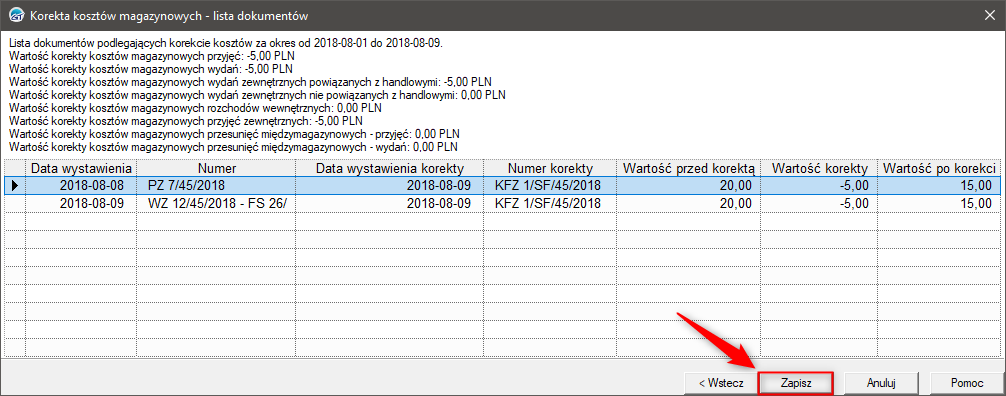The height and width of the screenshot is (396, 1006).
Task: Select cell PZ 7/45/2018
Action: (x=217, y=186)
